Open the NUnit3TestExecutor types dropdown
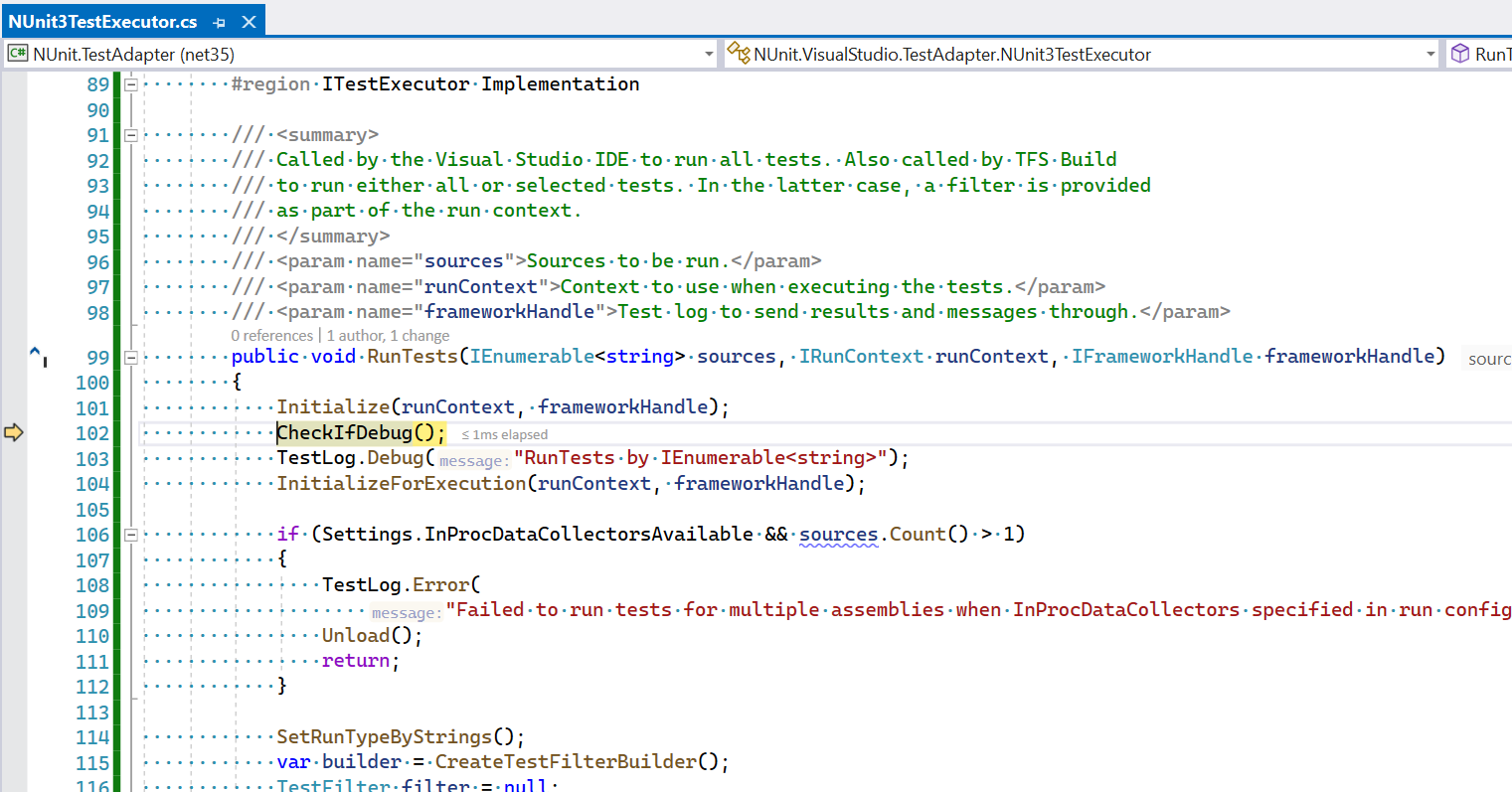Screen dimensions: 1512x792 (x=1430, y=54)
